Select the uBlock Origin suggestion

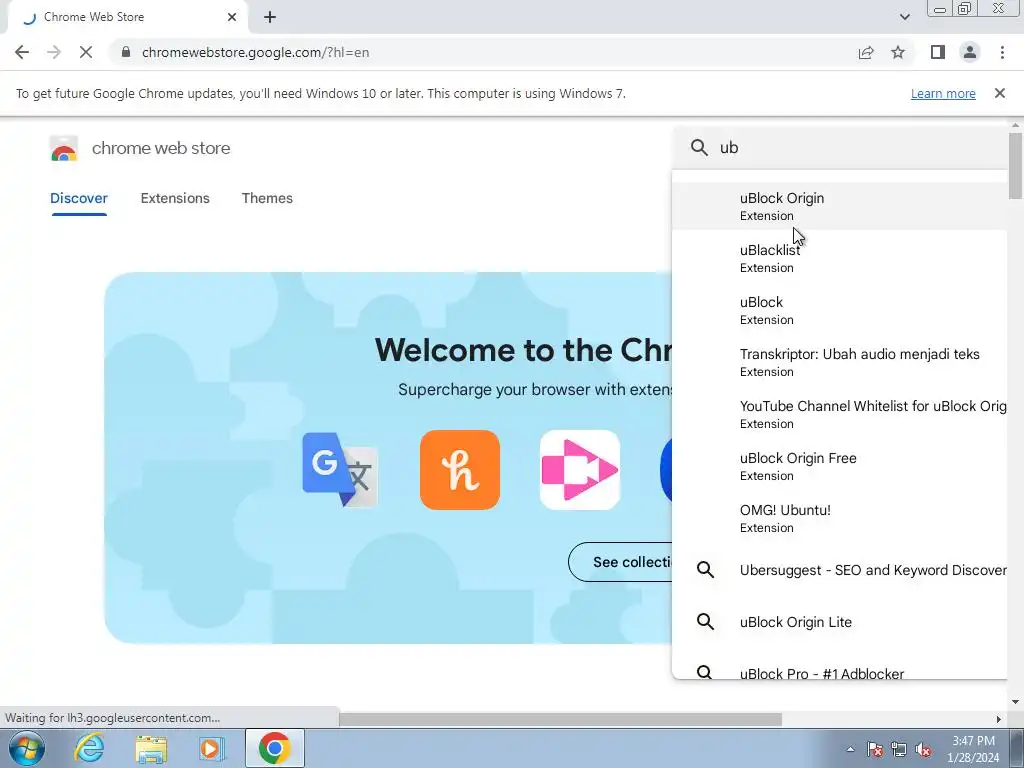(840, 206)
